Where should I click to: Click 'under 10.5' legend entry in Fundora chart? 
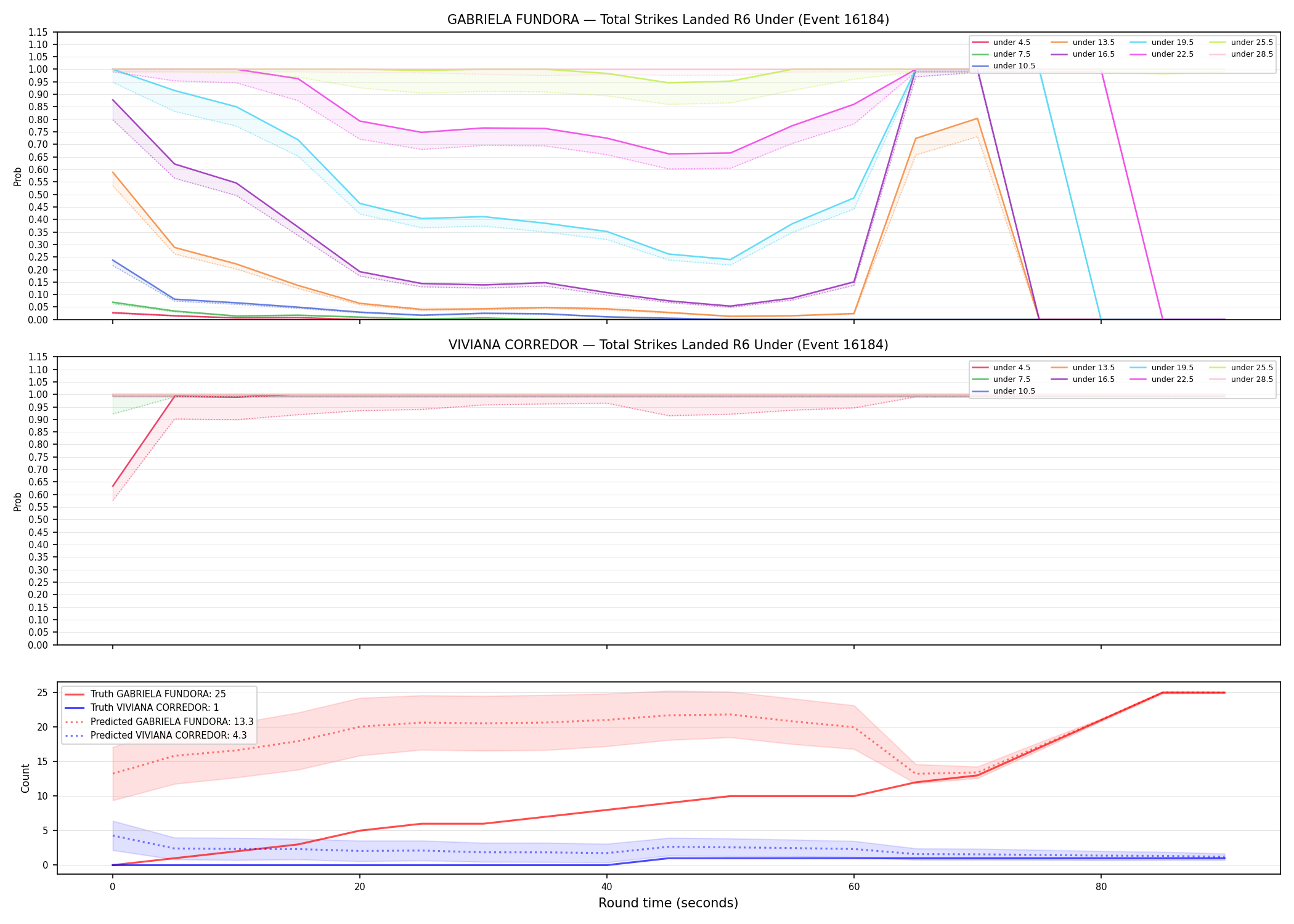tap(1004, 66)
